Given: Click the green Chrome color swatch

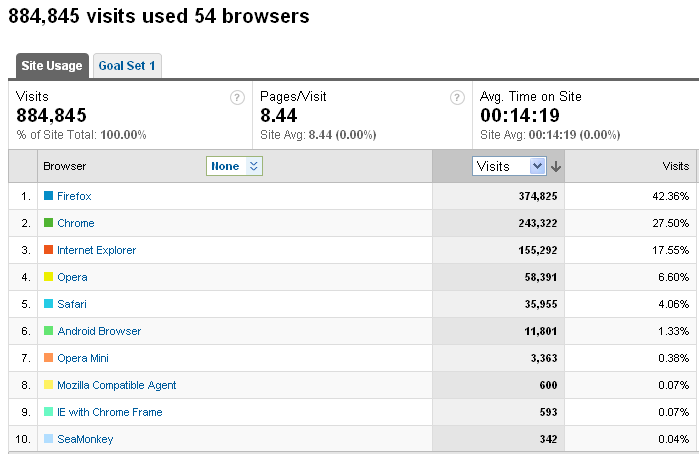Looking at the screenshot, I should 49,223.
